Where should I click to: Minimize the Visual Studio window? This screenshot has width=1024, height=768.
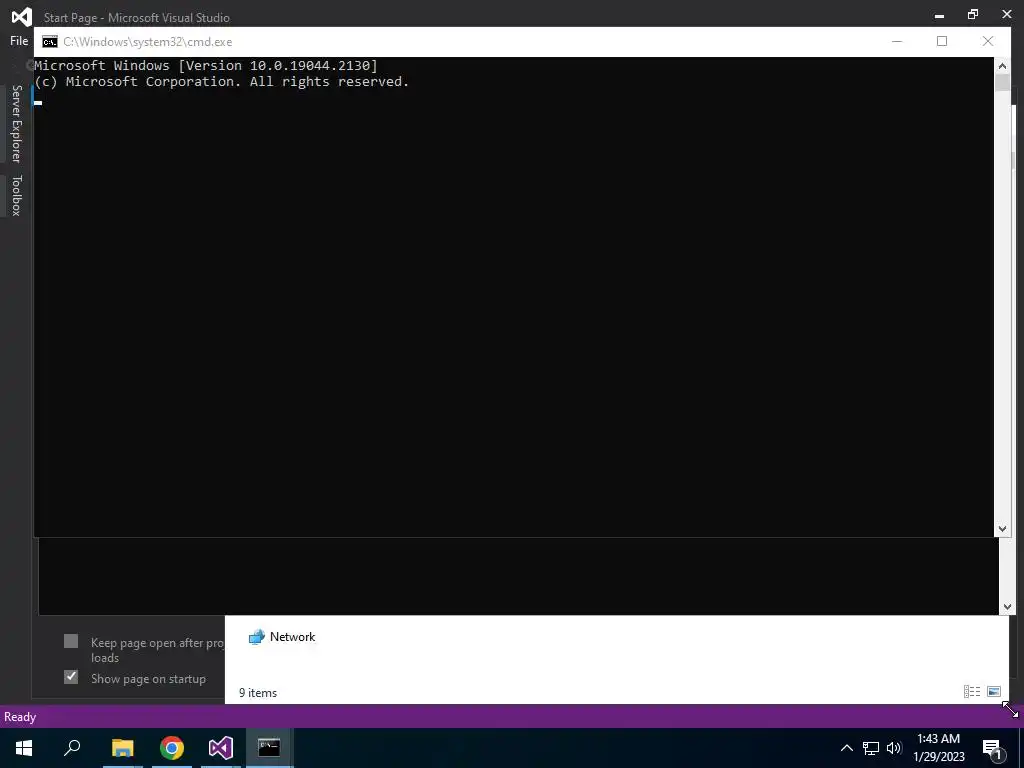(x=939, y=15)
